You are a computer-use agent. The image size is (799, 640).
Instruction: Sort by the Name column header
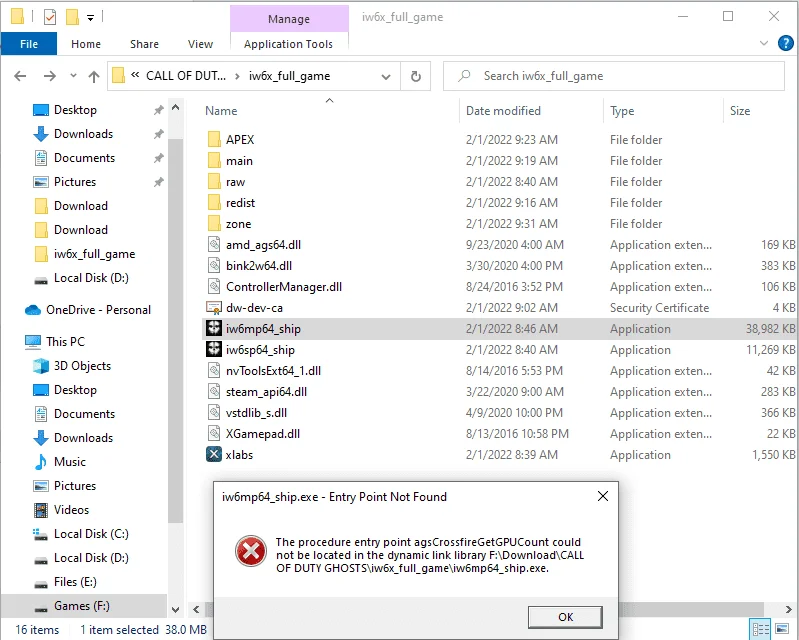tap(221, 111)
